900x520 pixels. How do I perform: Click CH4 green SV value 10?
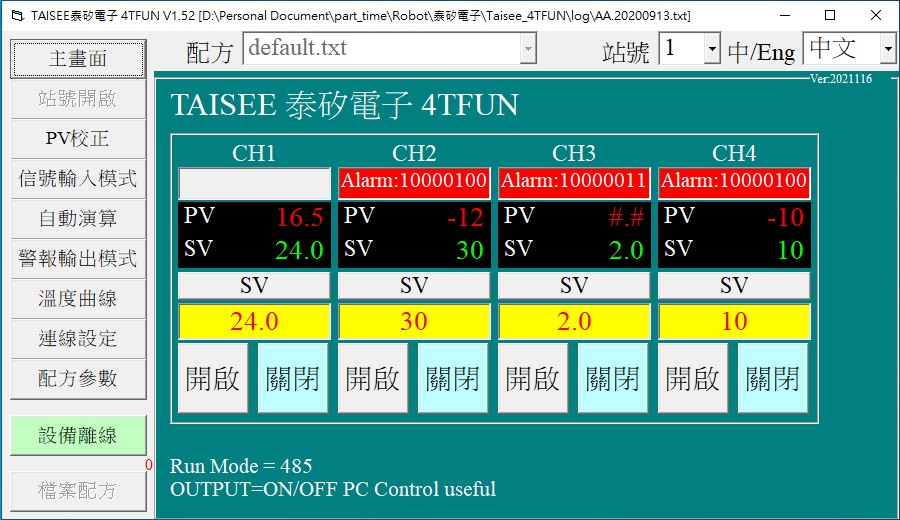[x=790, y=250]
